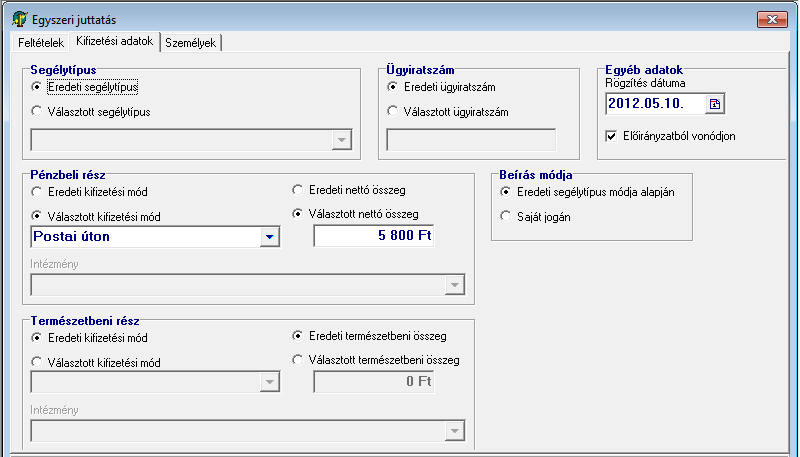Open the Segélytípus selection dropdown arrow

341,140
